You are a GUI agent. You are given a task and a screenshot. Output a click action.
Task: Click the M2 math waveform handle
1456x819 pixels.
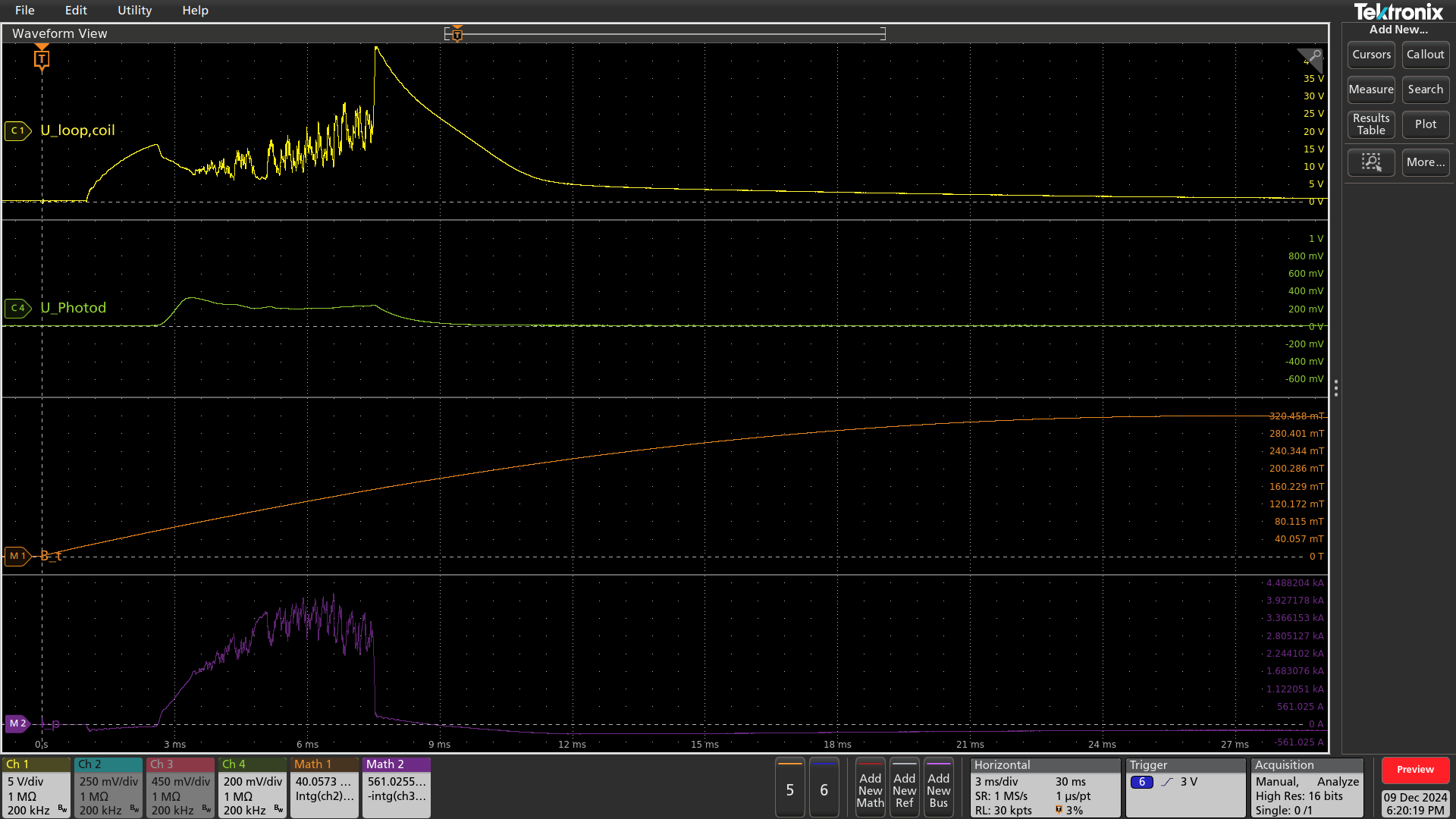tap(17, 723)
